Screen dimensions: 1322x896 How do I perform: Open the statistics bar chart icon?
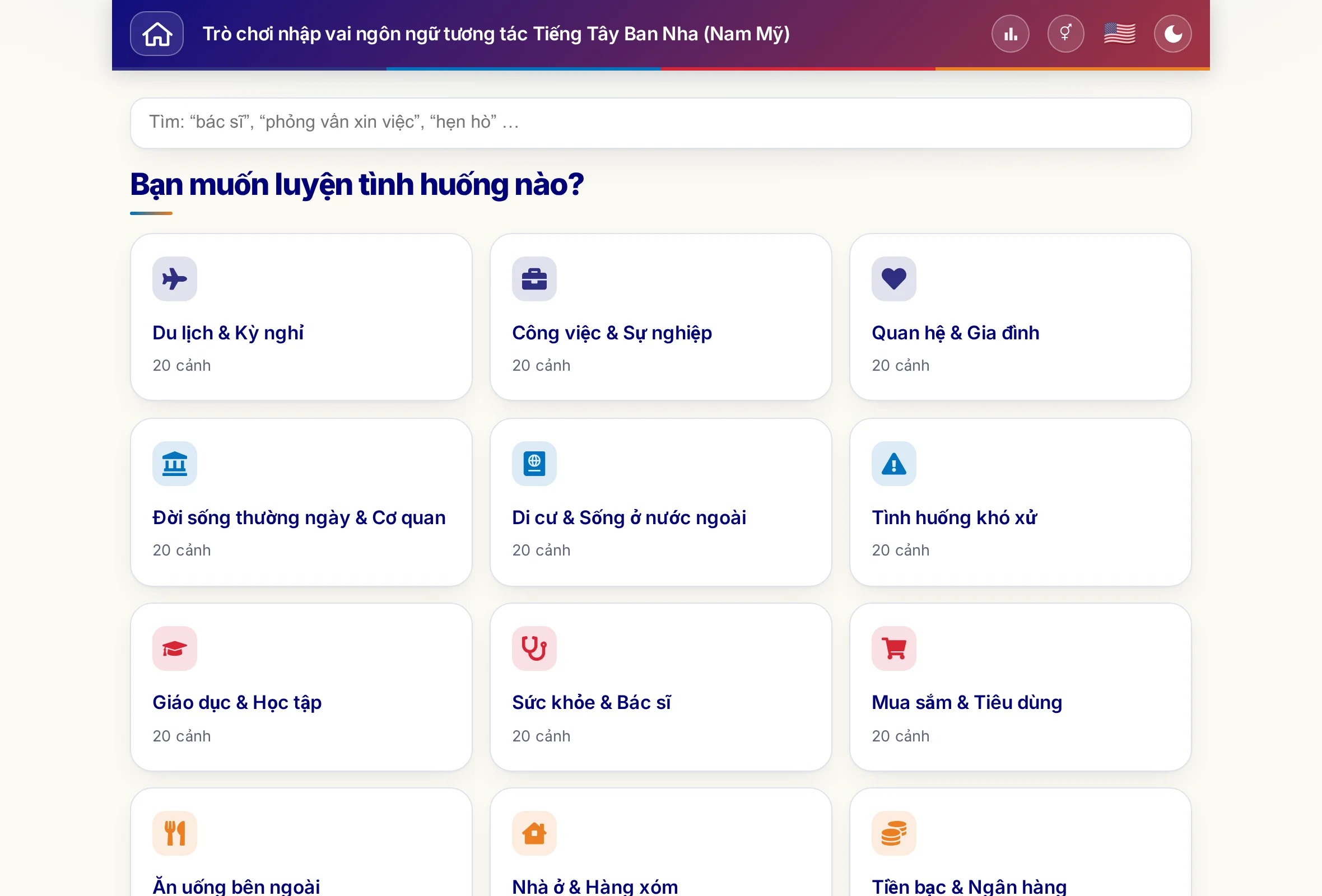click(1011, 34)
